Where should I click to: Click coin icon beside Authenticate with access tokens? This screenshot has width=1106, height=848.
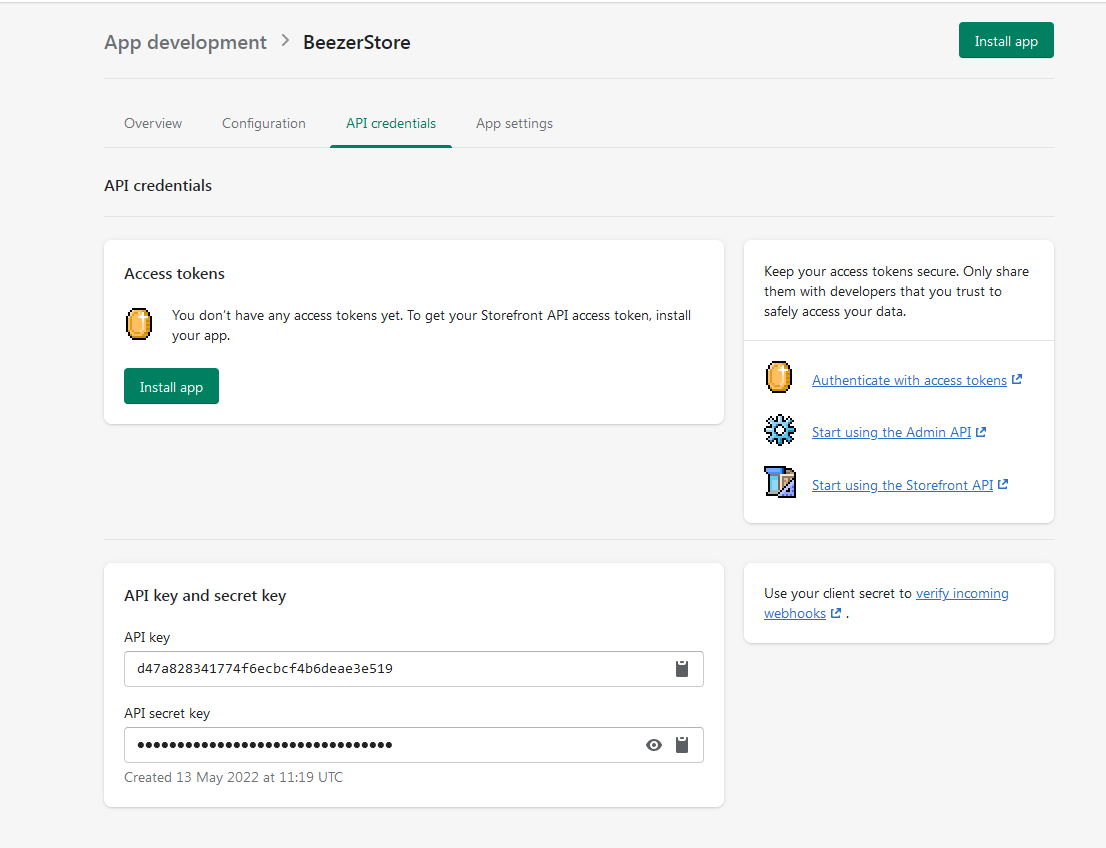[778, 378]
